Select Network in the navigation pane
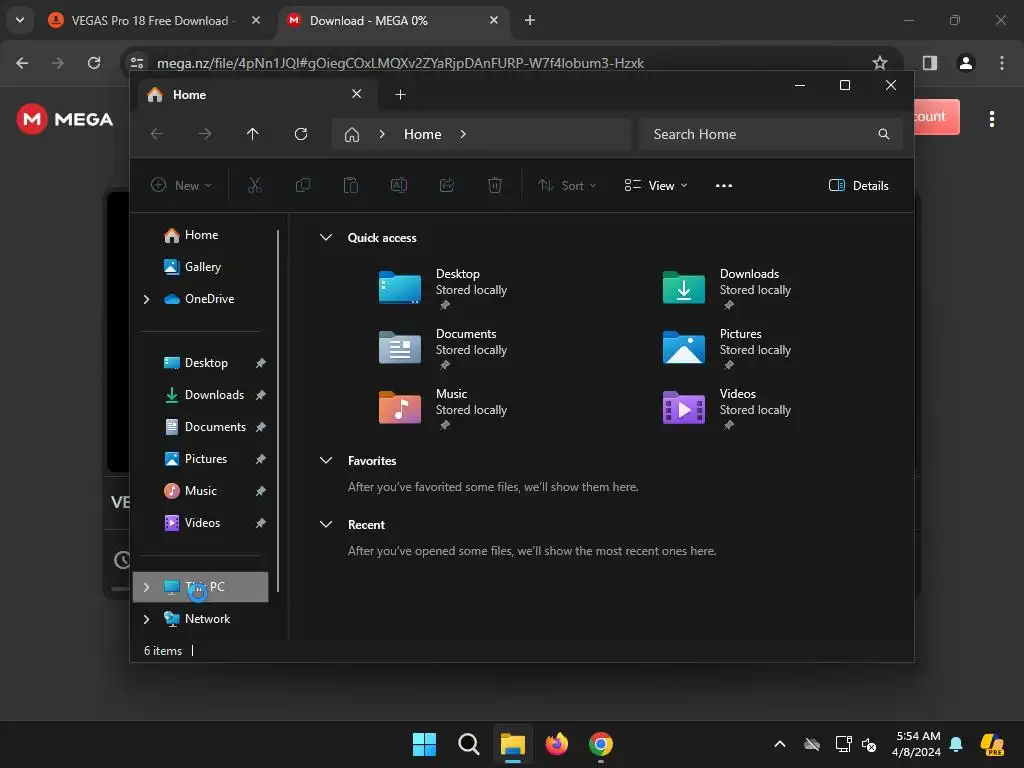 tap(207, 618)
